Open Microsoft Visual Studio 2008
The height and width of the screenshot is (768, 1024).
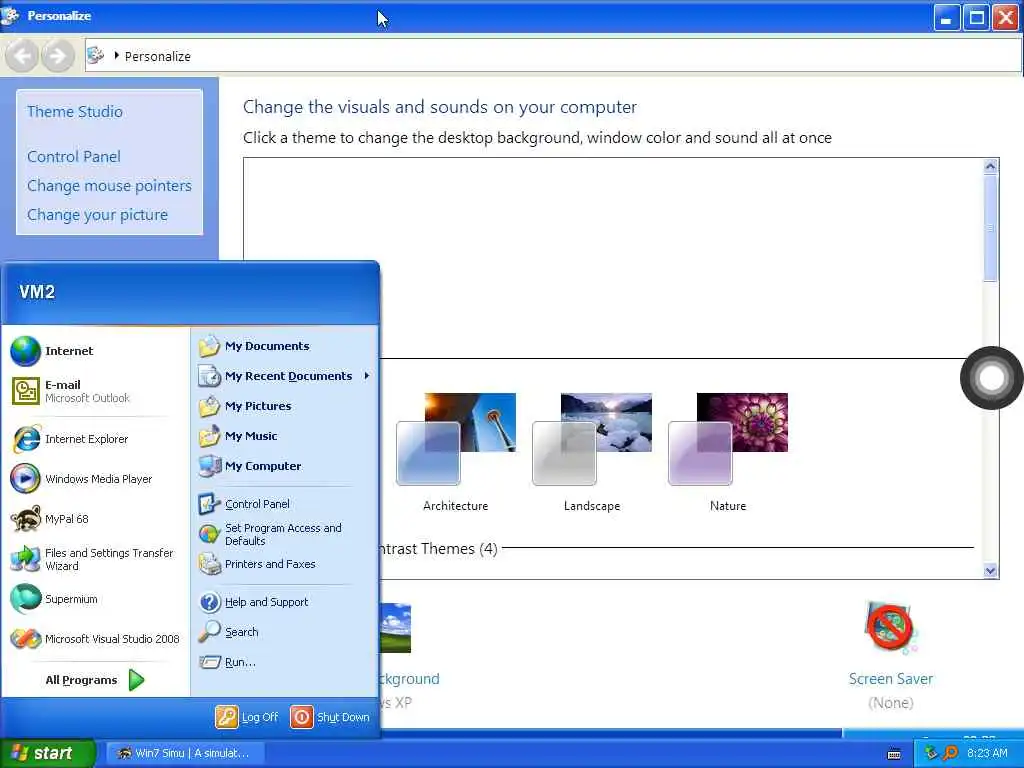click(x=95, y=639)
